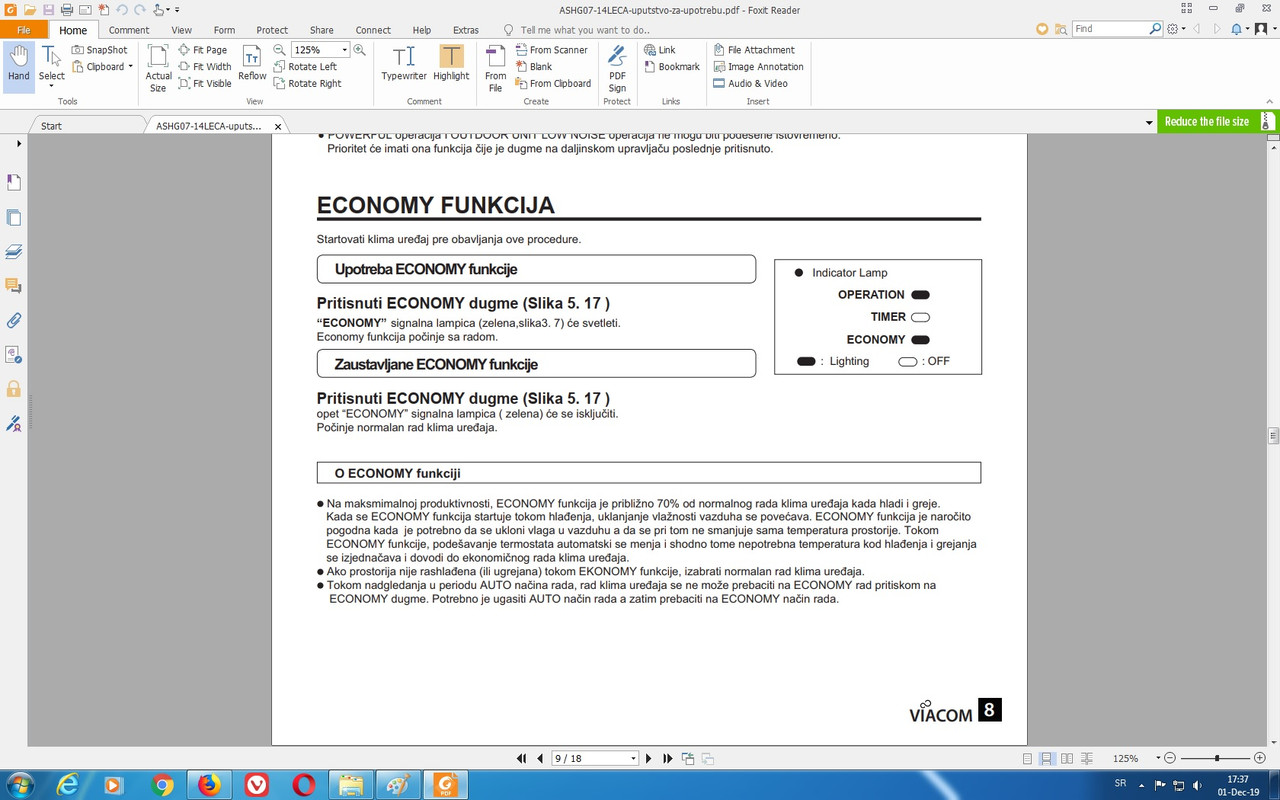The image size is (1280, 800).
Task: Insert a File Attachment
Action: 753,50
